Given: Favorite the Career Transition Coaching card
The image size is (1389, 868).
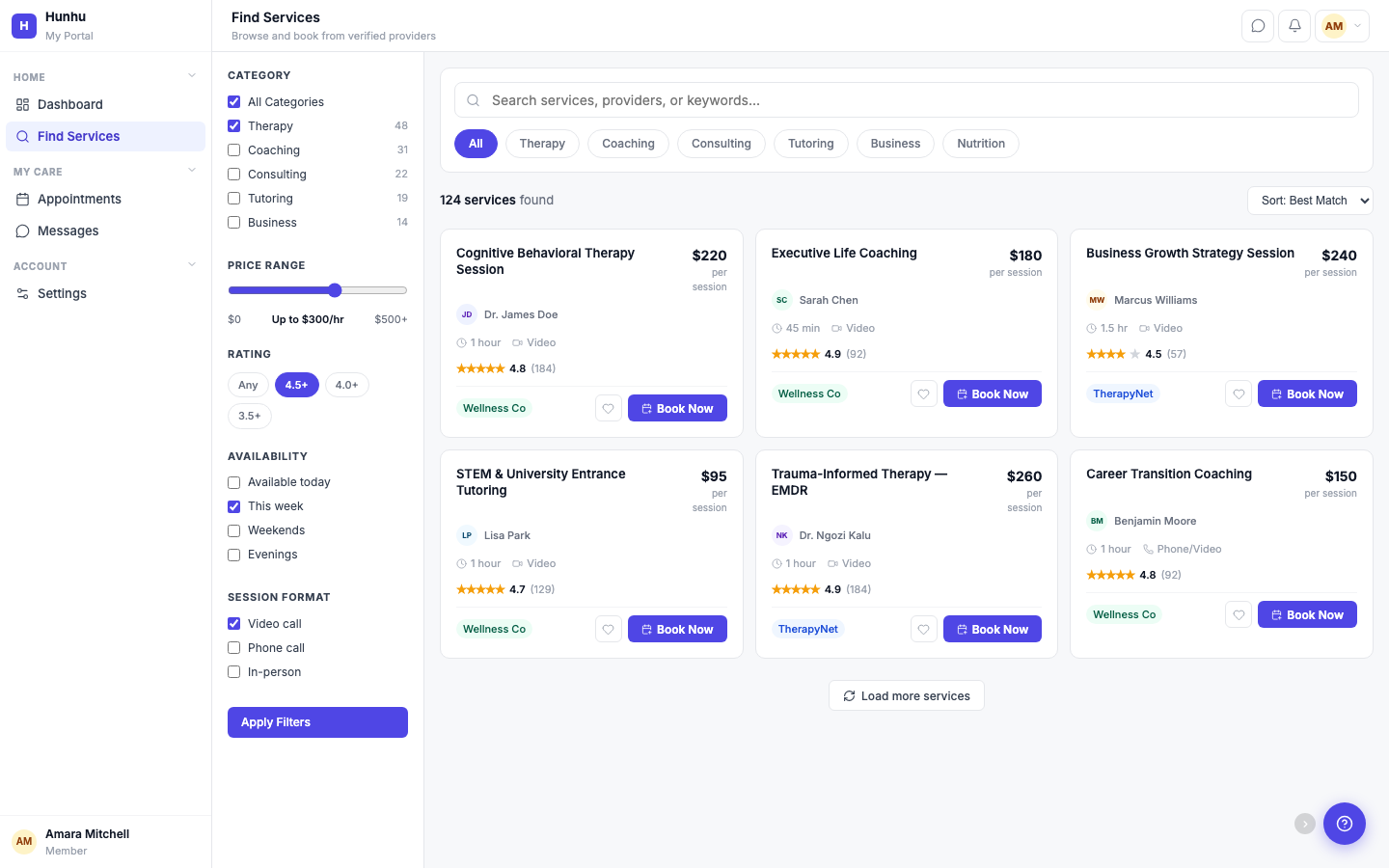Looking at the screenshot, I should pyautogui.click(x=1239, y=614).
